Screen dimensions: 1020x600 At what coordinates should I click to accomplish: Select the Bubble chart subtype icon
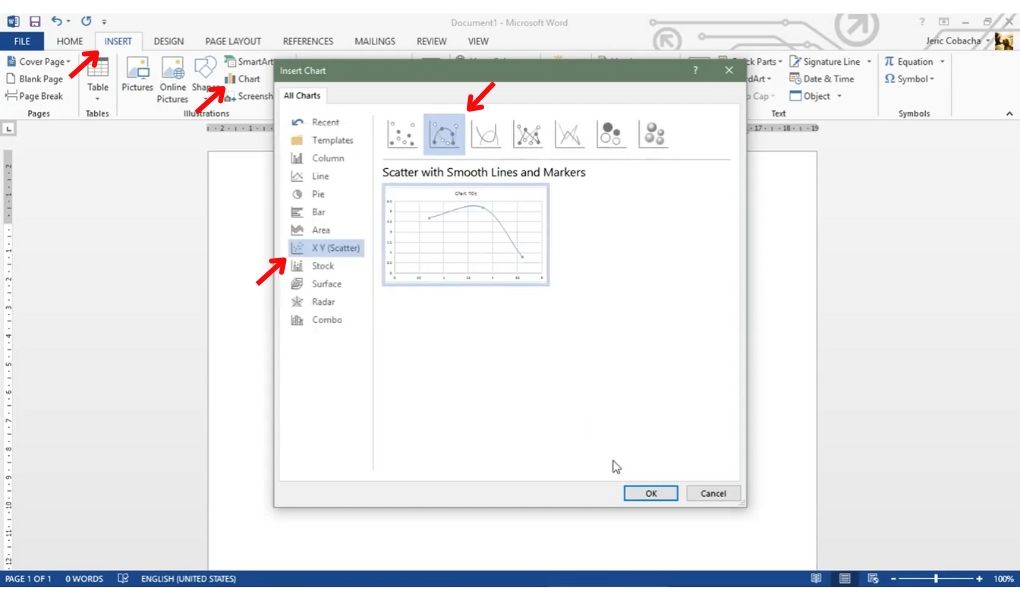click(x=611, y=134)
